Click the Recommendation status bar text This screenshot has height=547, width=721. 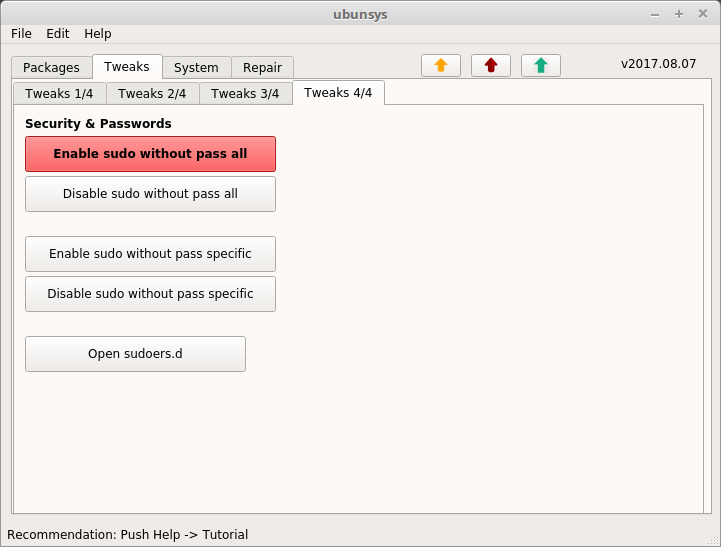pyautogui.click(x=127, y=535)
